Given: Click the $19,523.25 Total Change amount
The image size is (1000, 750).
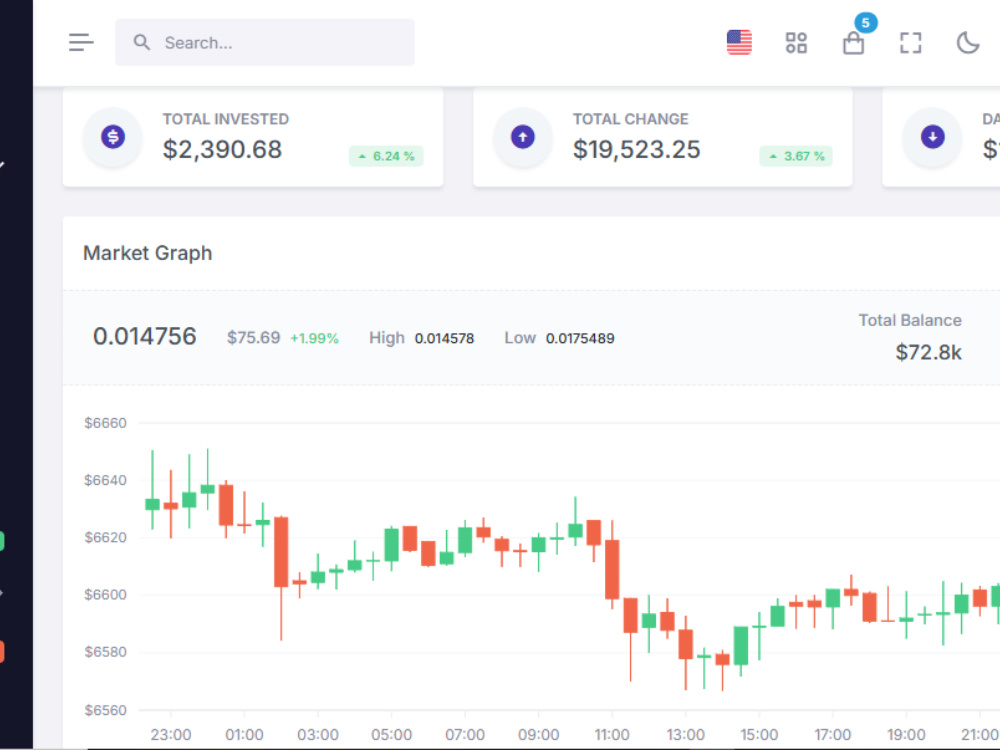Looking at the screenshot, I should [x=636, y=149].
